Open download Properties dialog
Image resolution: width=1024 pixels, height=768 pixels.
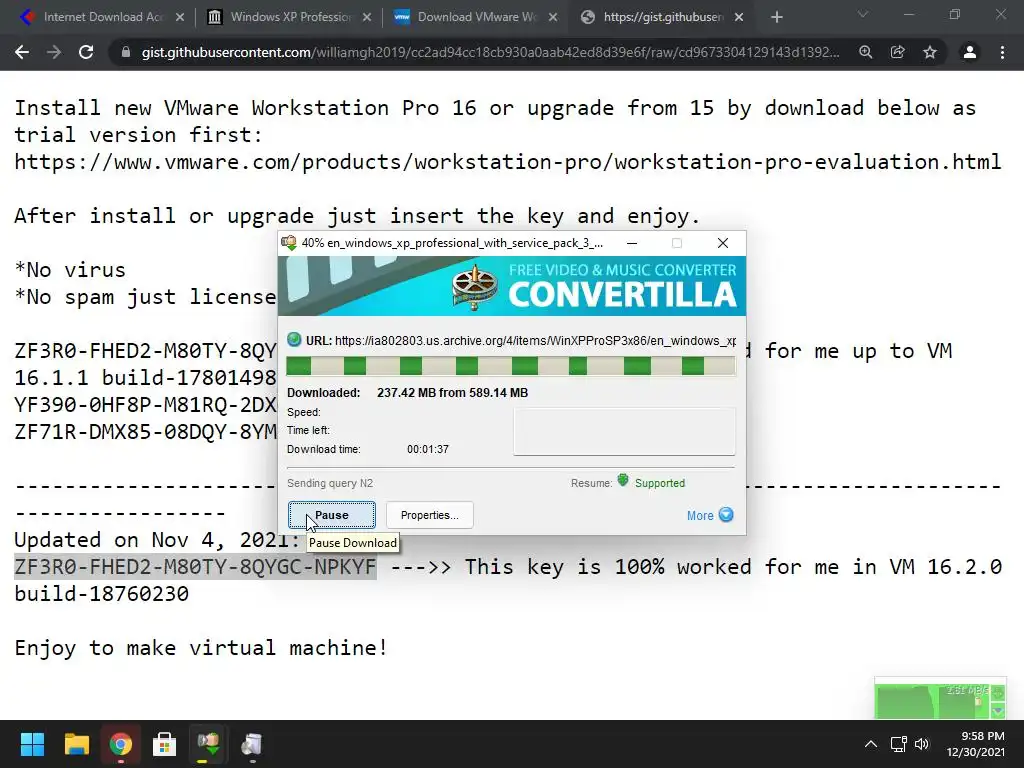pyautogui.click(x=430, y=515)
